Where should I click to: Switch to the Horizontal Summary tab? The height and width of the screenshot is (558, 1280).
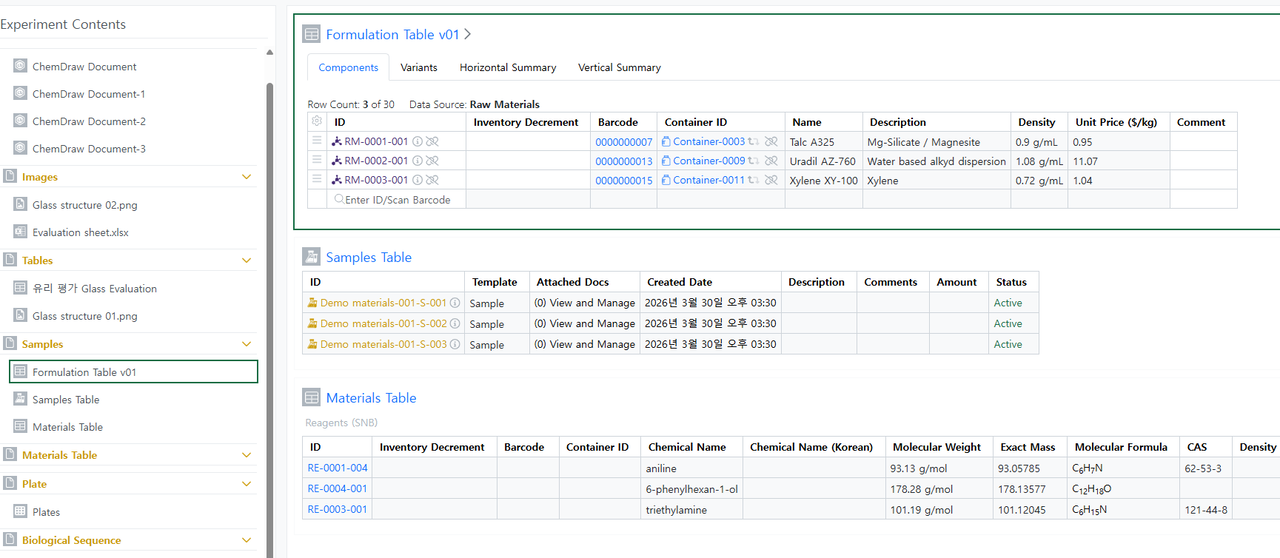tap(507, 68)
